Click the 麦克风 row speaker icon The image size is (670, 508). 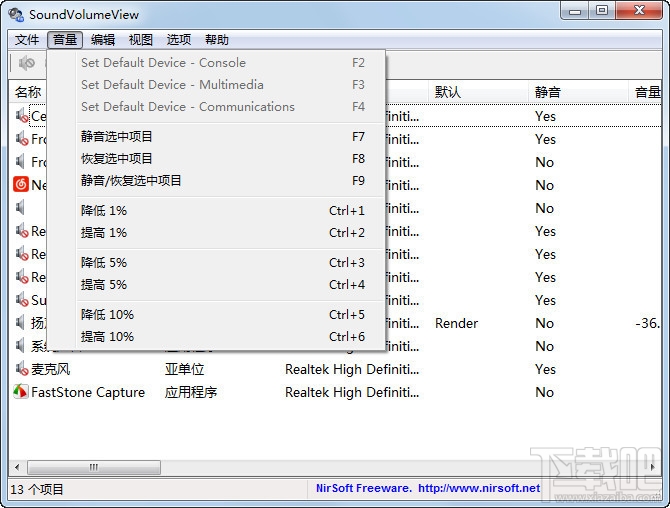(22, 369)
